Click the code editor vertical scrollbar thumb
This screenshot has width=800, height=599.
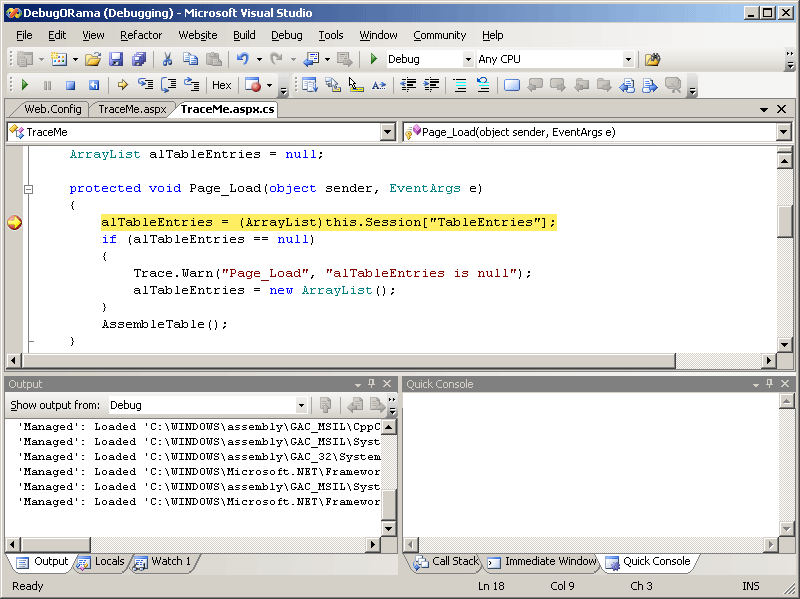(785, 221)
